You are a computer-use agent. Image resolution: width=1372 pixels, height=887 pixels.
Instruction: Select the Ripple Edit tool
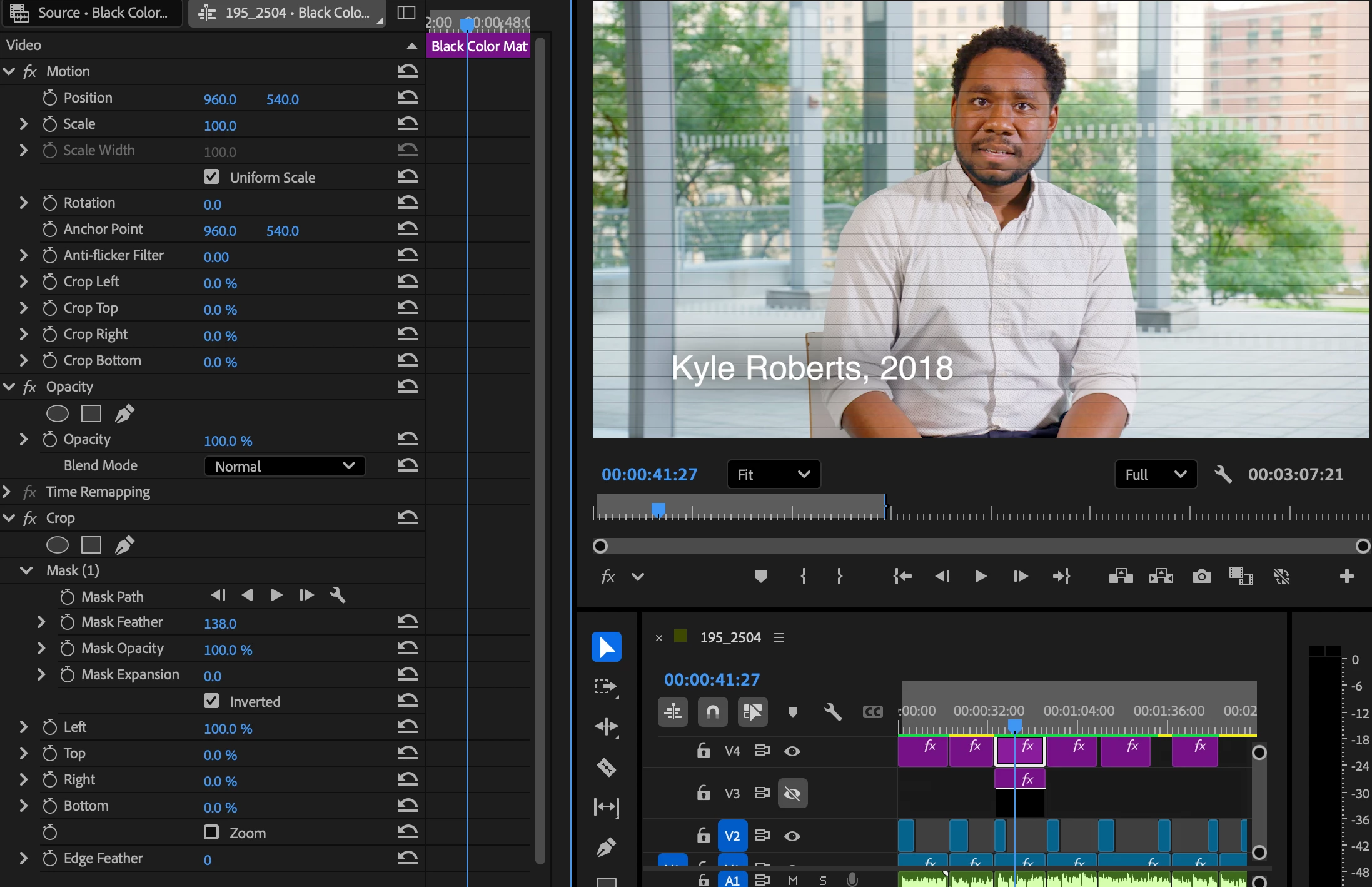(x=606, y=727)
